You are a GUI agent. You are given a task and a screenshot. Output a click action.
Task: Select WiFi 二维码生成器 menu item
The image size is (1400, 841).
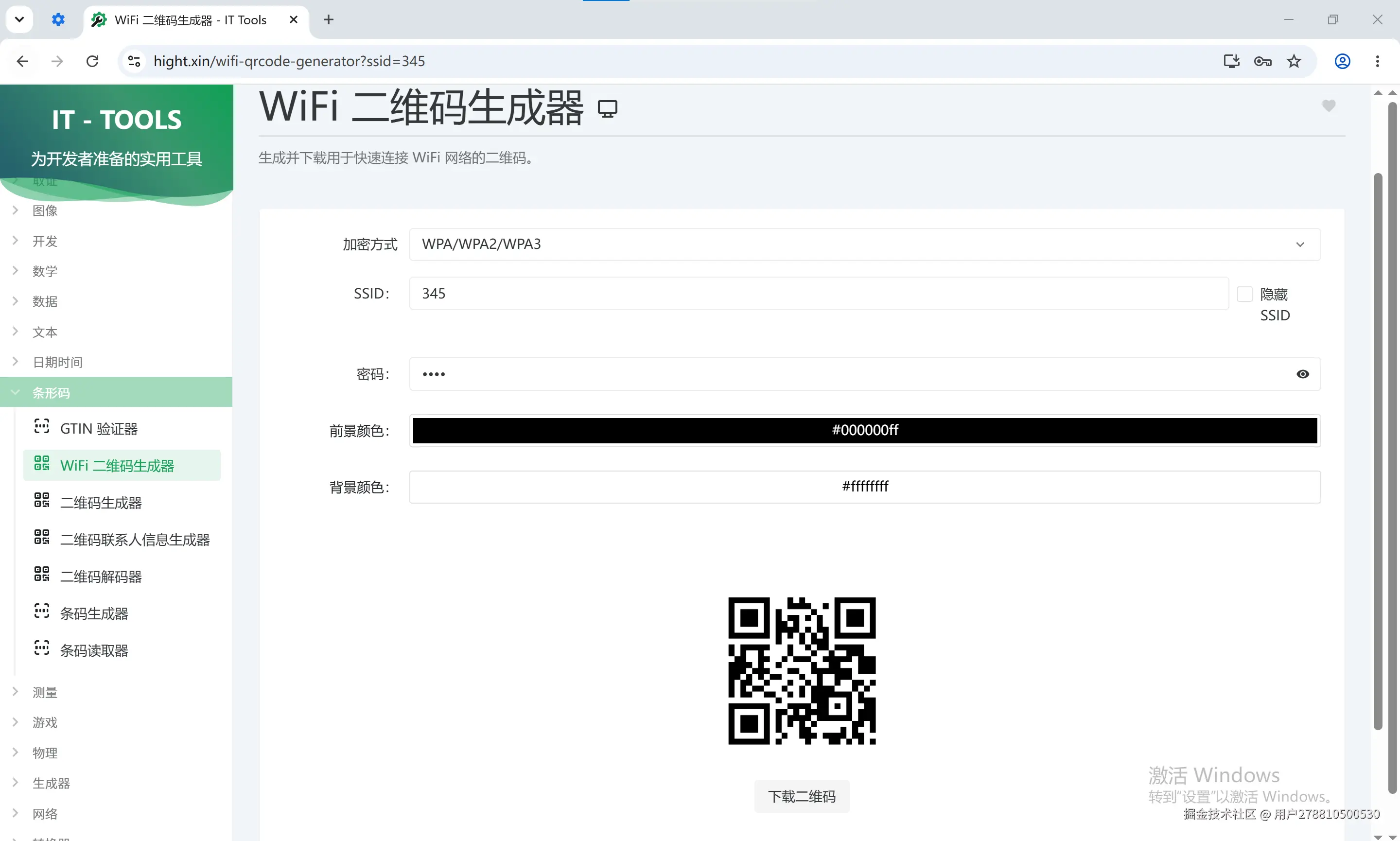point(122,465)
